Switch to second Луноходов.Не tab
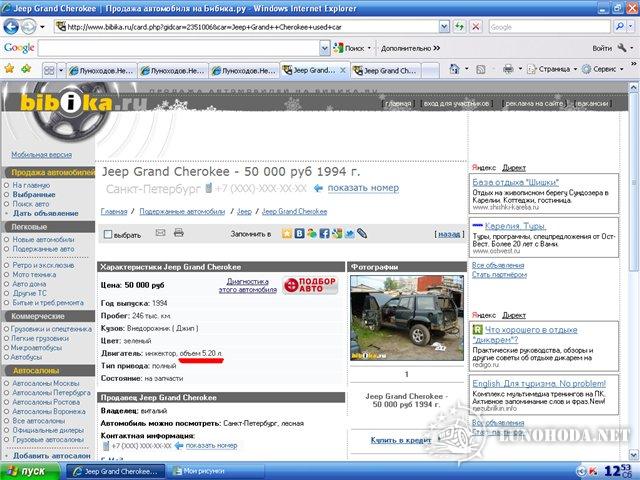The width and height of the screenshot is (640, 480). 173,70
